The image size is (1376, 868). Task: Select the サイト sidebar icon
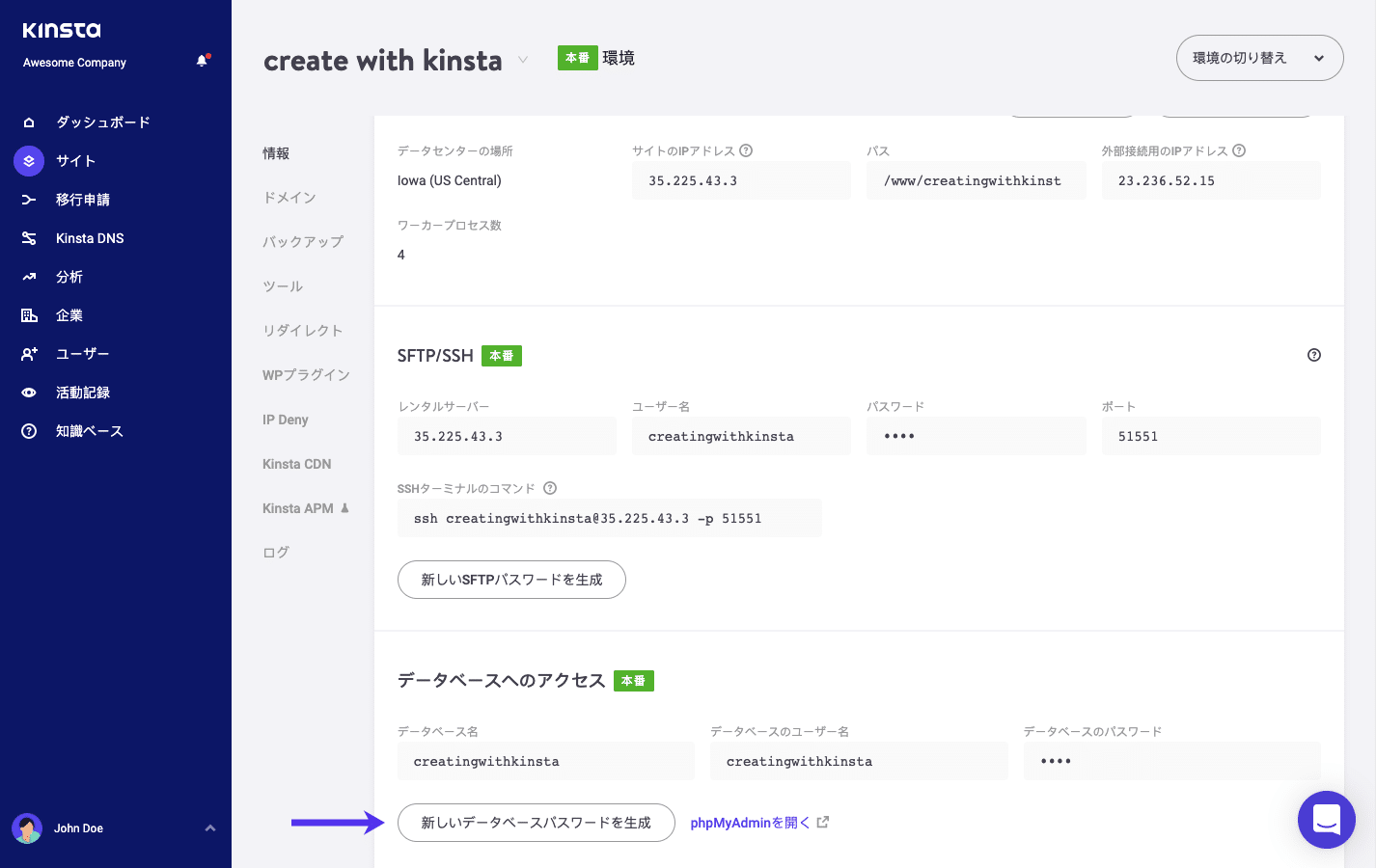pos(29,160)
